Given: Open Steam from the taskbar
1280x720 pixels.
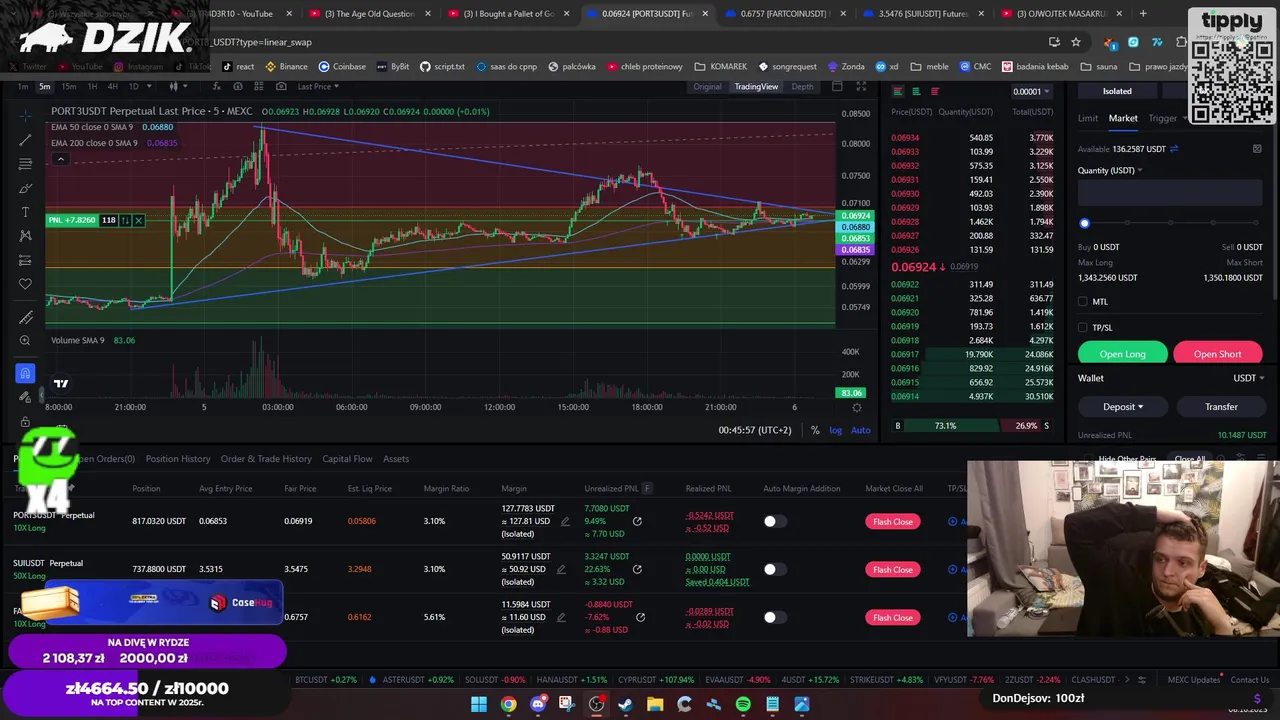Looking at the screenshot, I should [x=626, y=704].
